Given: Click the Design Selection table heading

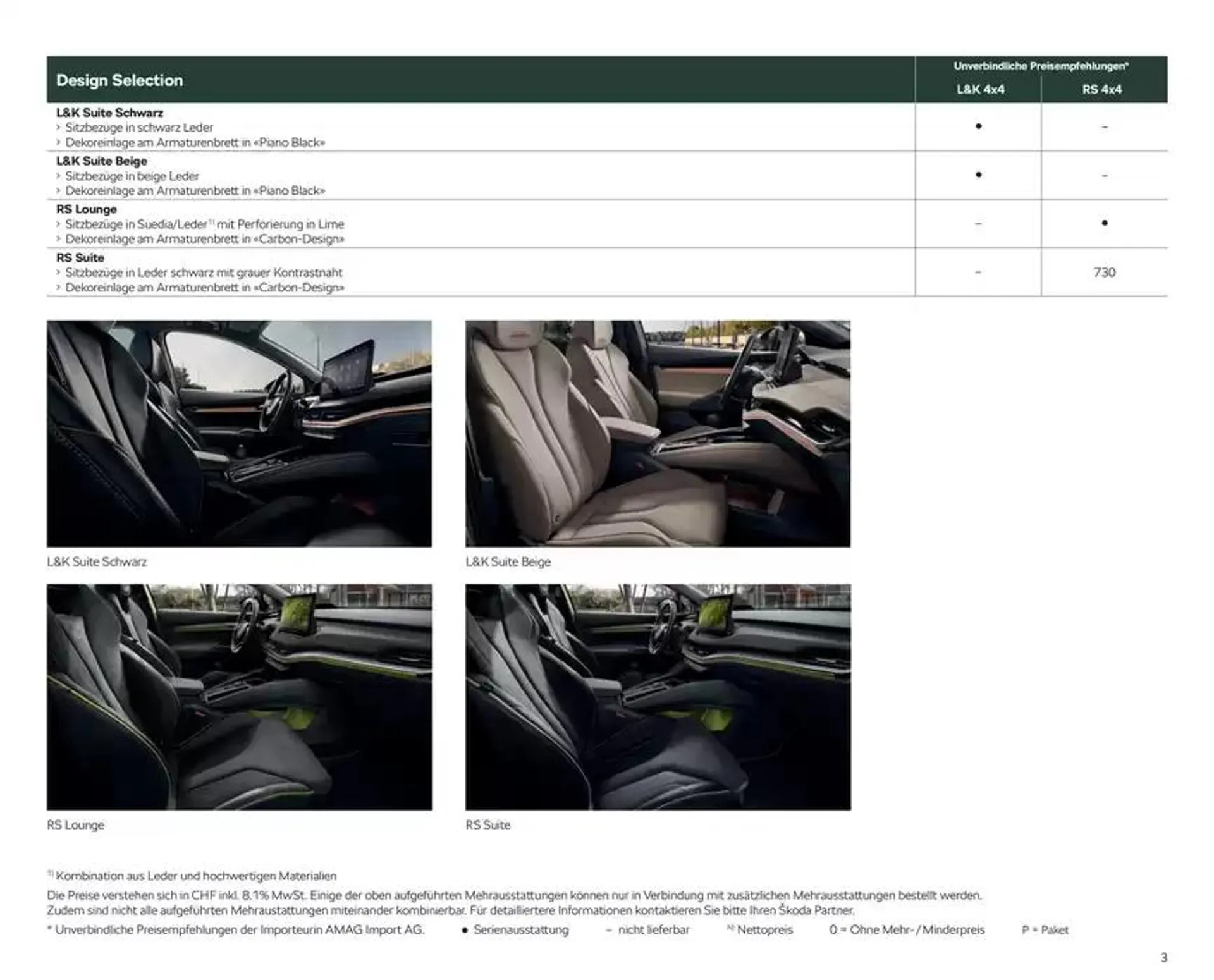Looking at the screenshot, I should (x=120, y=80).
